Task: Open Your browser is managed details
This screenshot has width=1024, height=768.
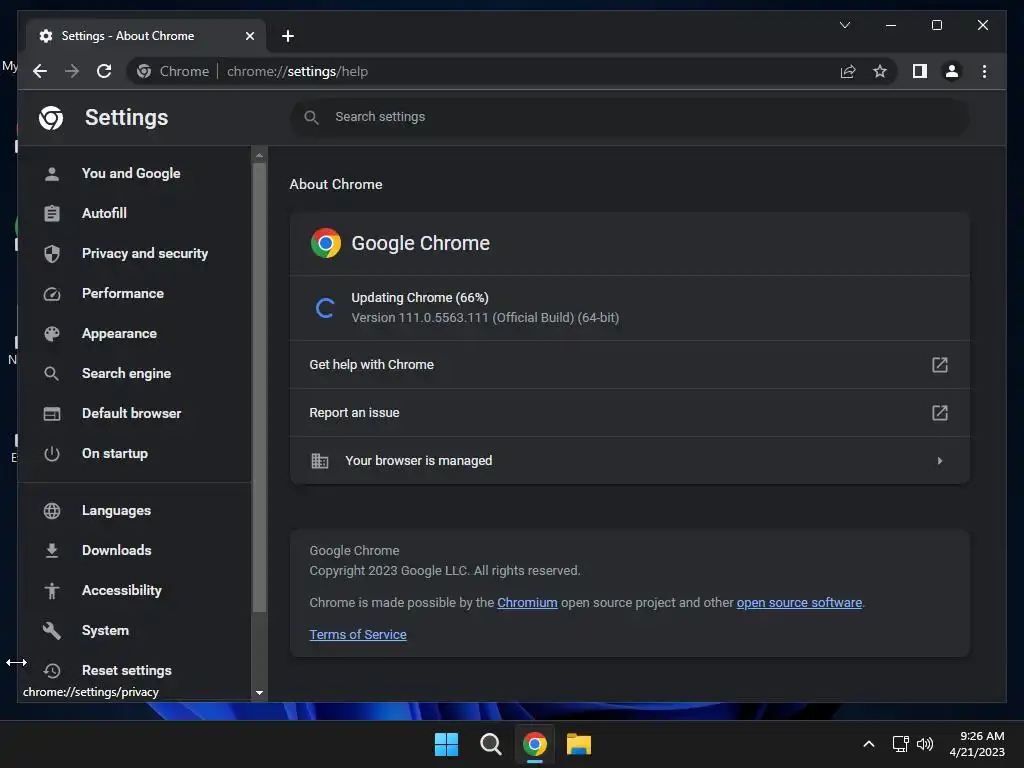Action: click(x=630, y=460)
